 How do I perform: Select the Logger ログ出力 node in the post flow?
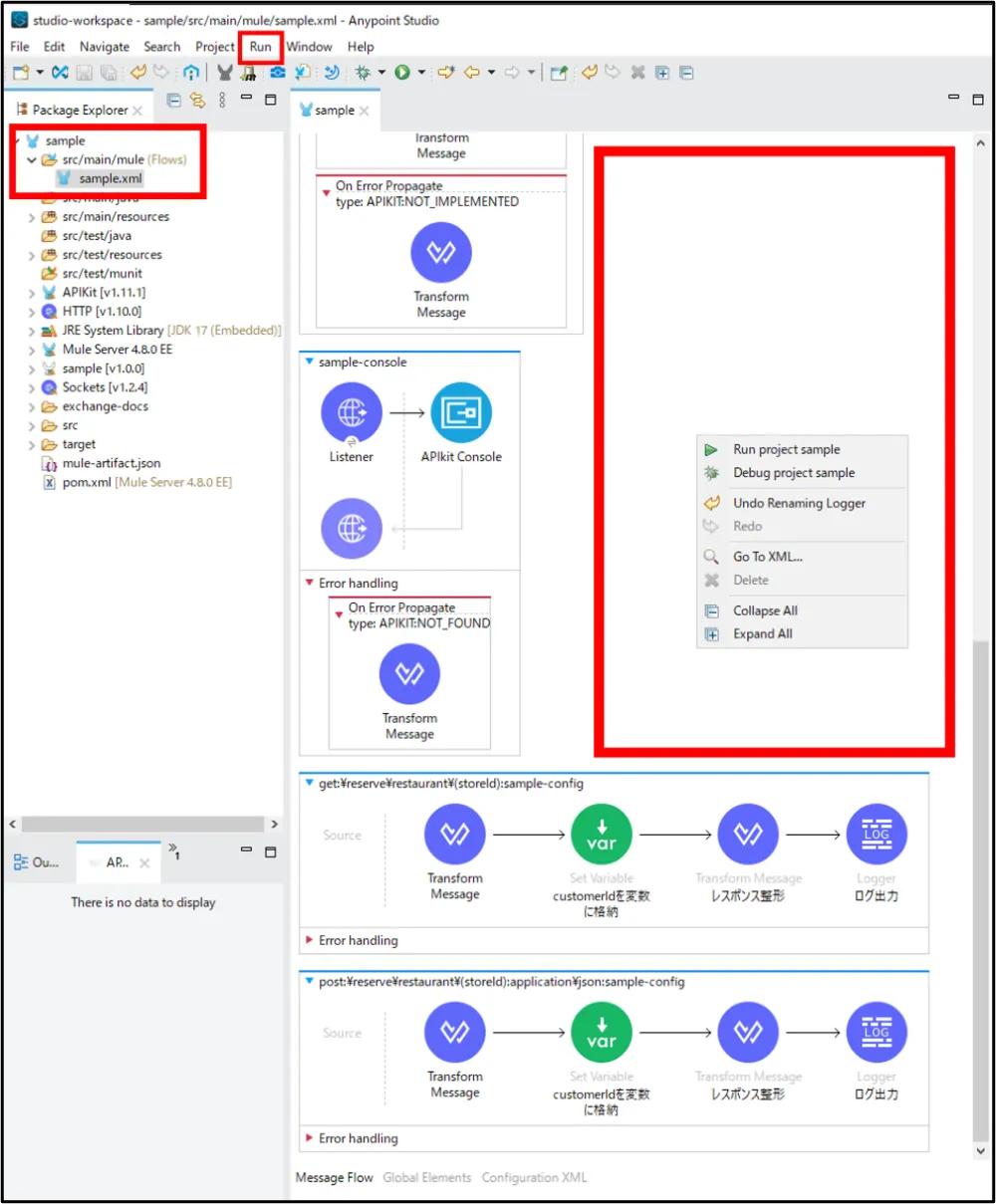tap(876, 1033)
